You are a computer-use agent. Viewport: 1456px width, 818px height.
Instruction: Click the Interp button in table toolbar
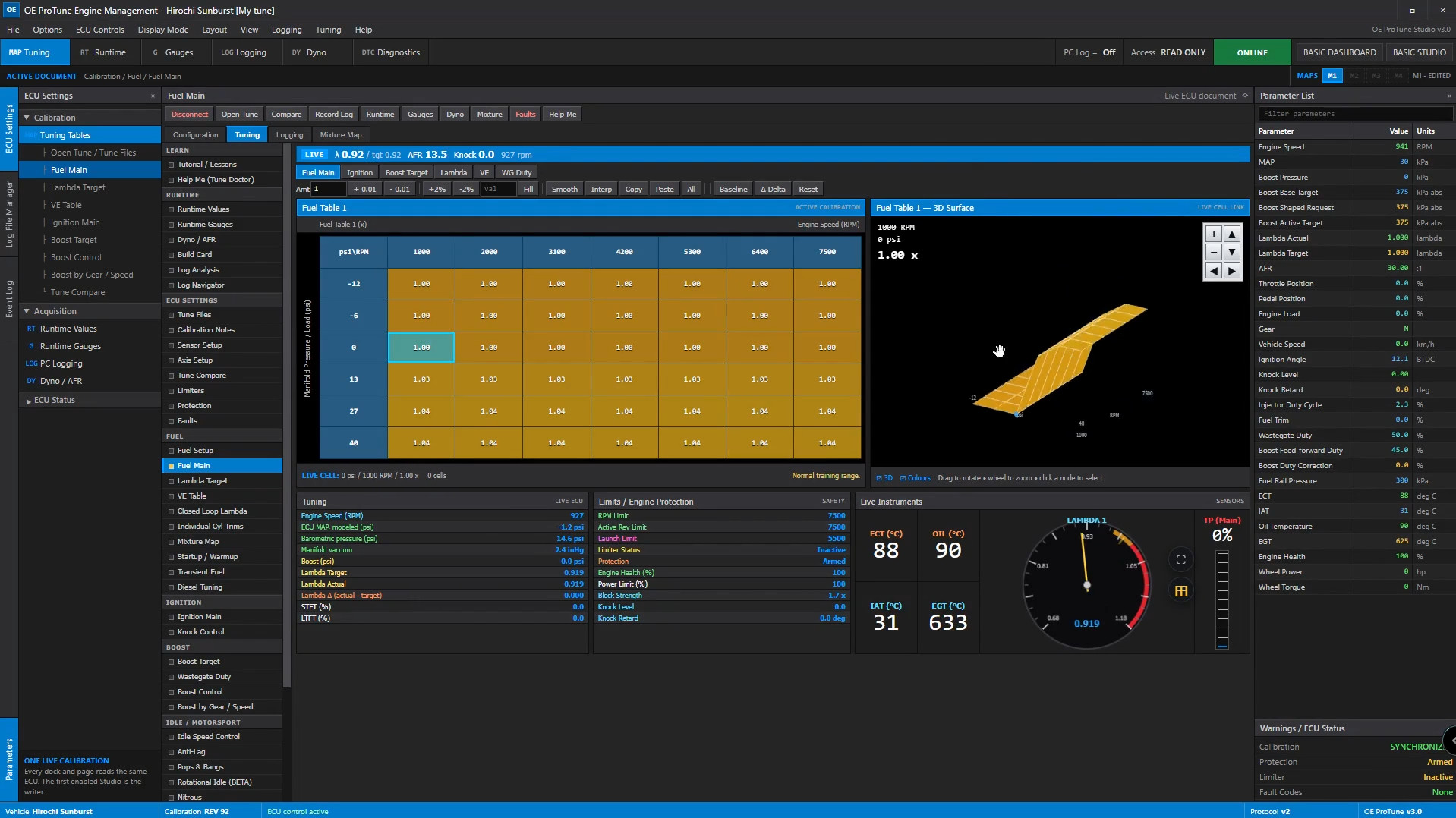tap(601, 190)
